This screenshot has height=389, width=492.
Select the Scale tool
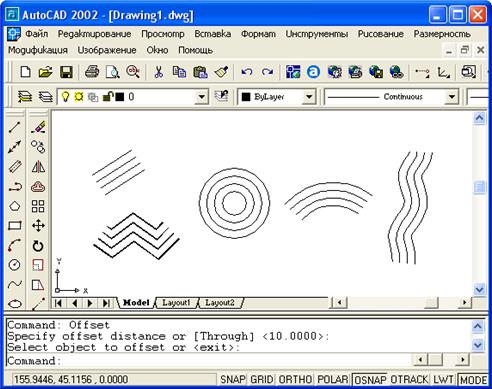[38, 265]
